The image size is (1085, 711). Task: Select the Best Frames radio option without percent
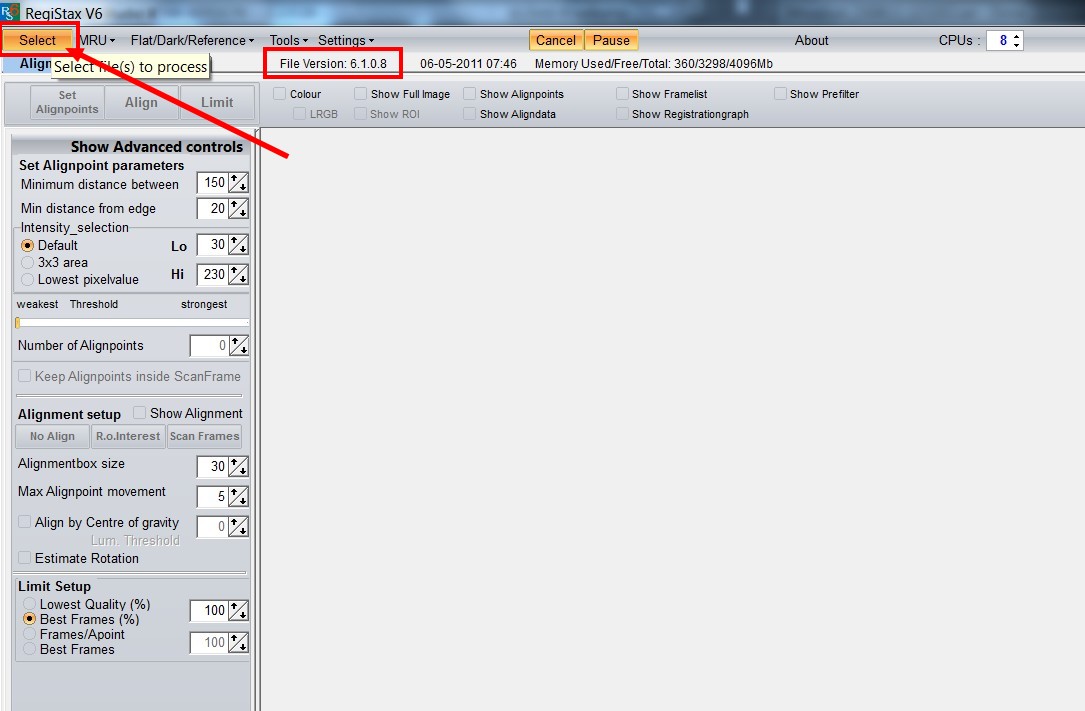tap(29, 649)
